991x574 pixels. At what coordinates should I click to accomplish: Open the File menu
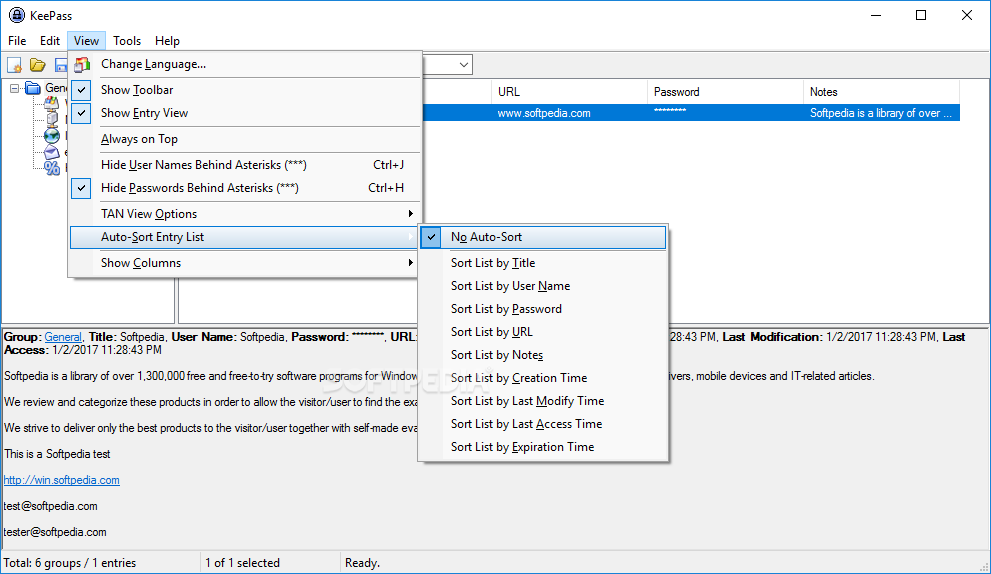17,41
